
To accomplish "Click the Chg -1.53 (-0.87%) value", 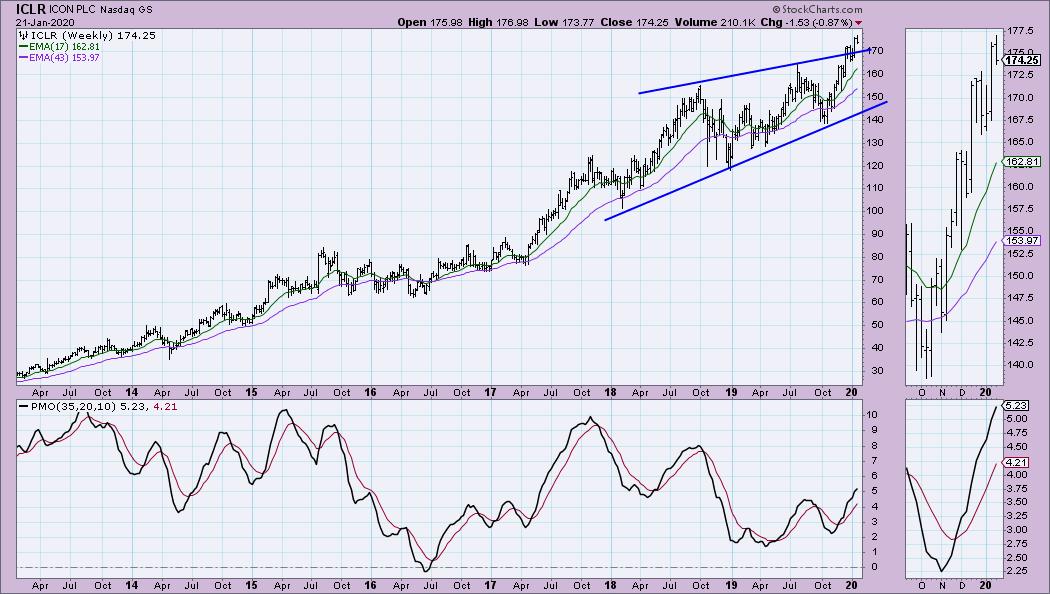I will click(807, 22).
